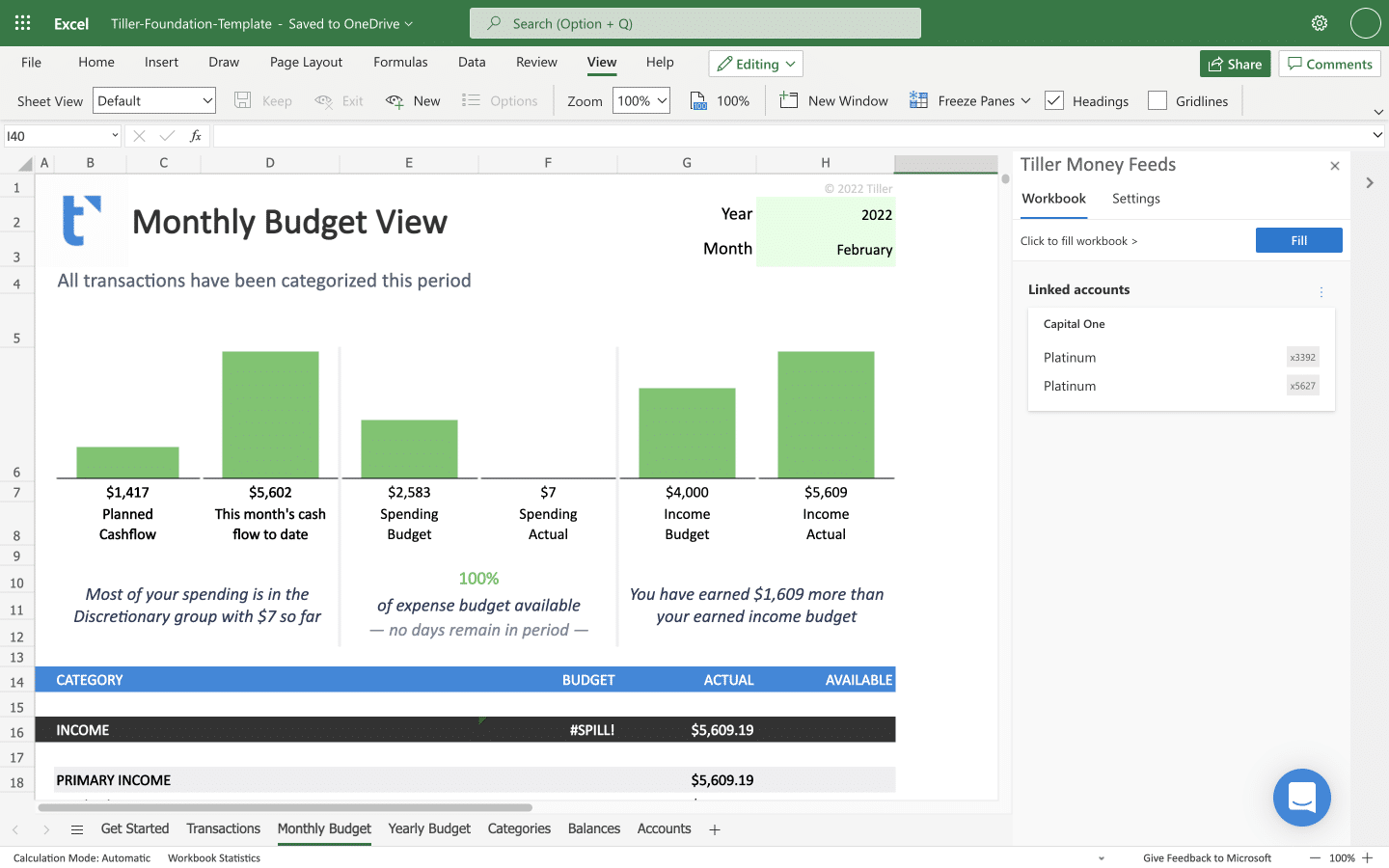Open the Settings tab in Tiller pane

point(1136,199)
